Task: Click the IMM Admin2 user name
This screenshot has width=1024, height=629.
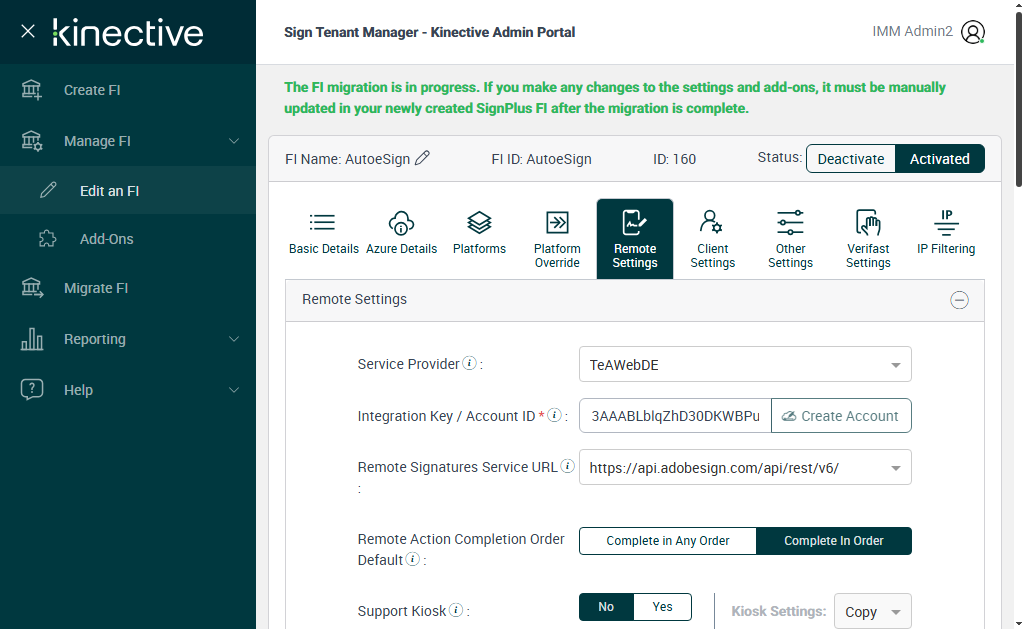Action: pos(912,31)
